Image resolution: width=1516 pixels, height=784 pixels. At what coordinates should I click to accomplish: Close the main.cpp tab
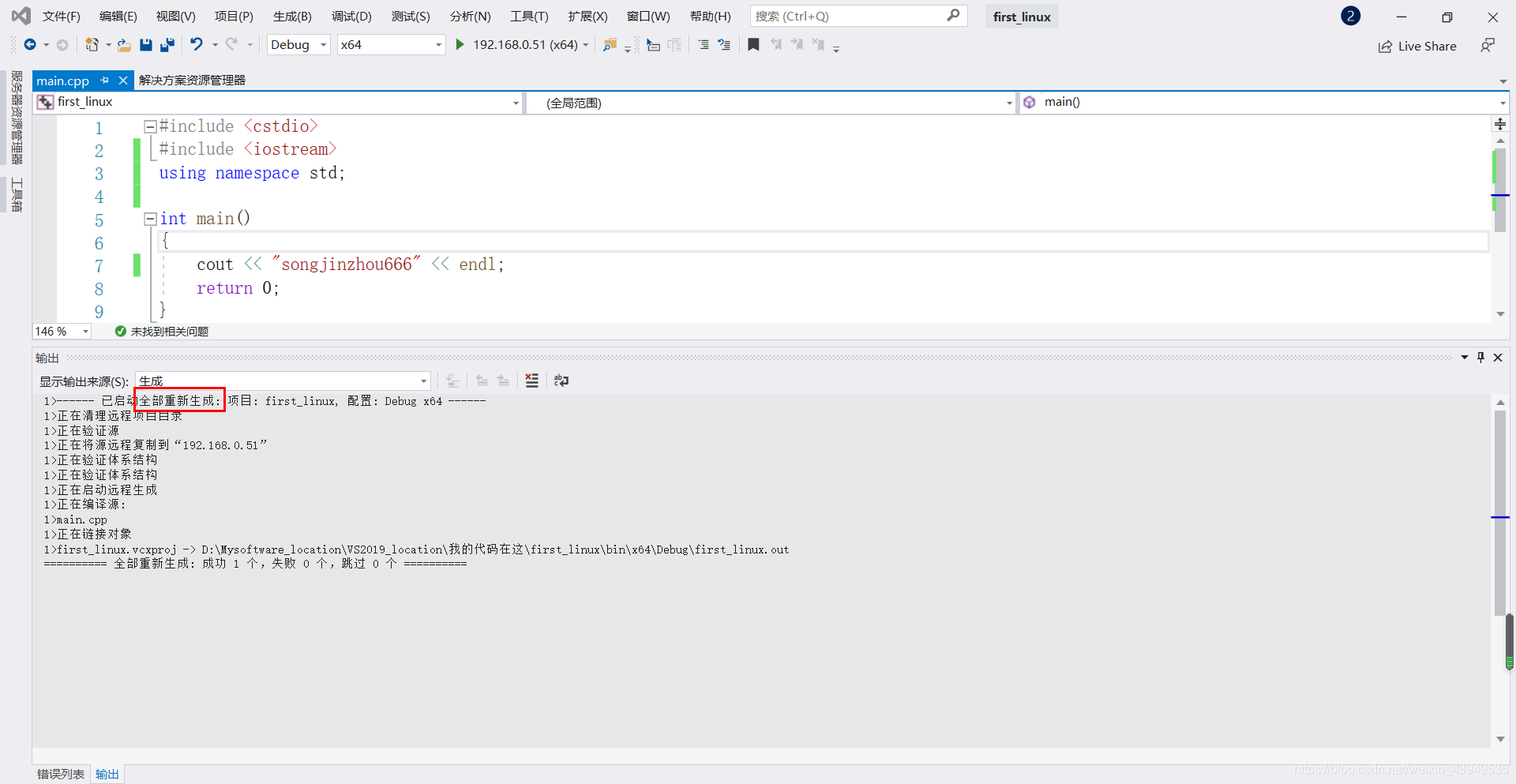coord(123,81)
